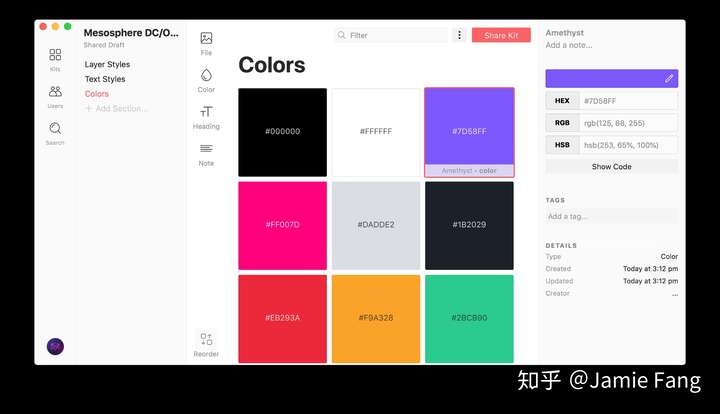Open the Users panel icon
720x414 pixels.
[x=55, y=91]
